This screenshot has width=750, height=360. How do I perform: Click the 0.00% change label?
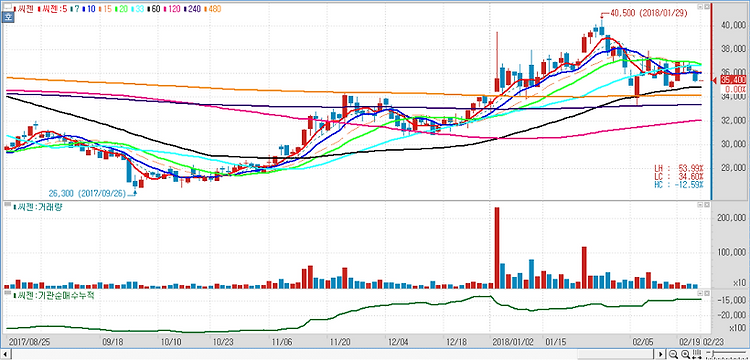point(736,89)
